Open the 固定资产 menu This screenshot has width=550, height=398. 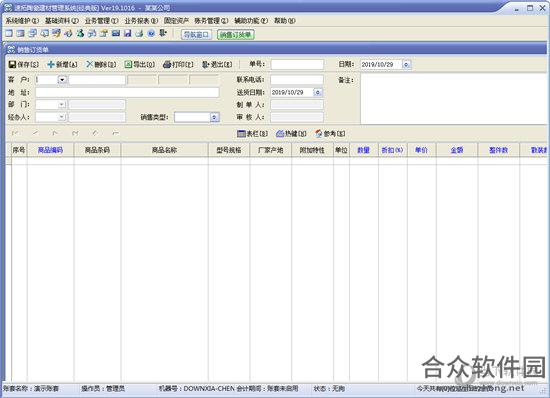coord(176,21)
